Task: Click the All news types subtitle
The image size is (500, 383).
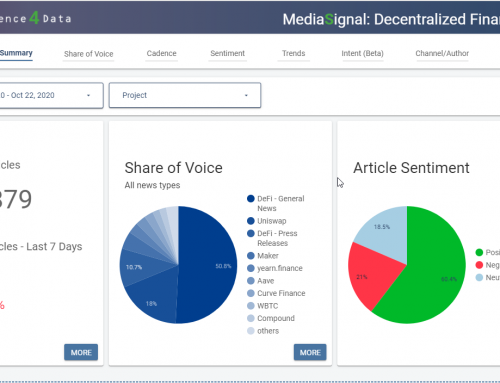Action: [152, 185]
